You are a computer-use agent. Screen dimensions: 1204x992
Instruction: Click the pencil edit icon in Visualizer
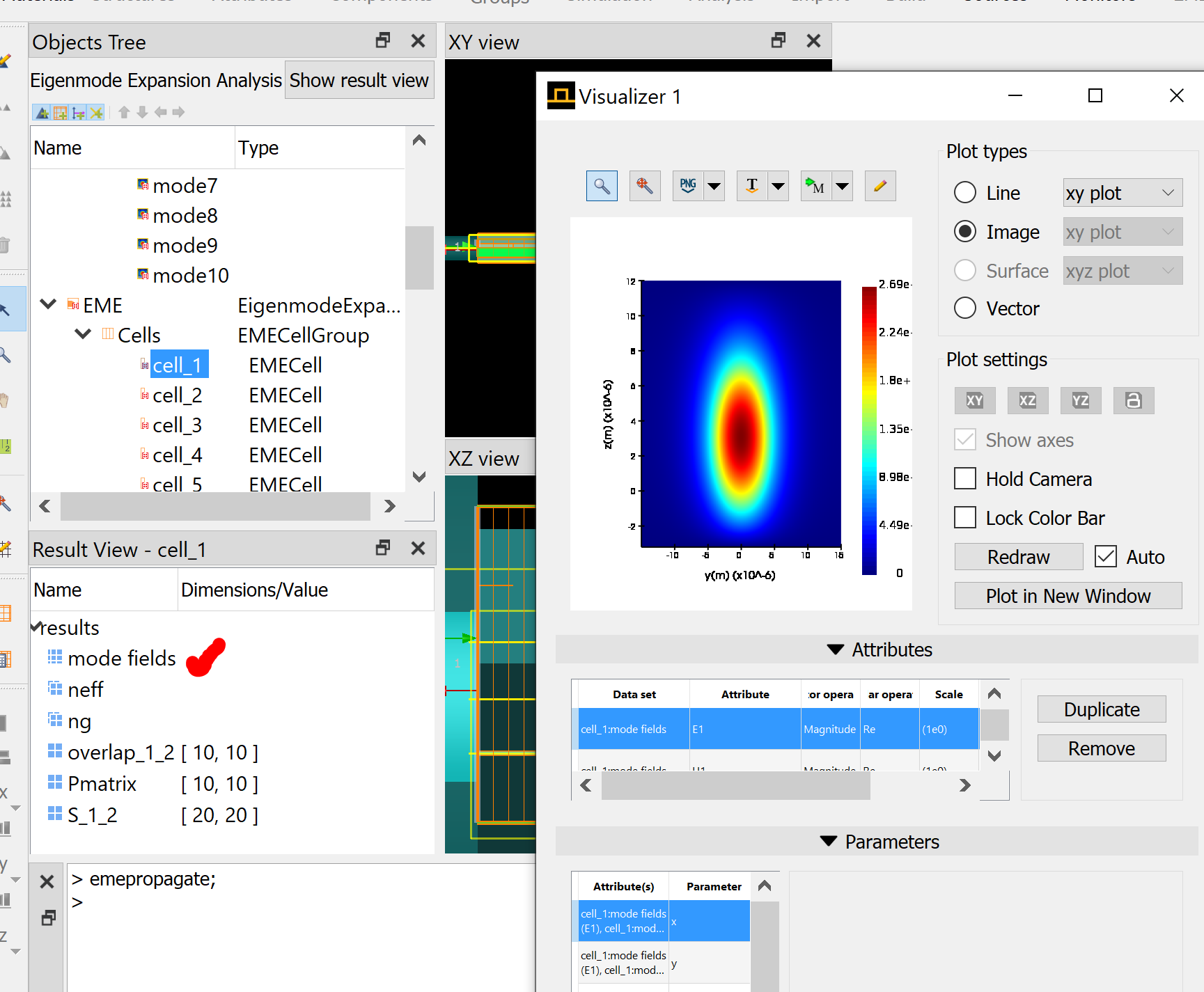pos(880,186)
